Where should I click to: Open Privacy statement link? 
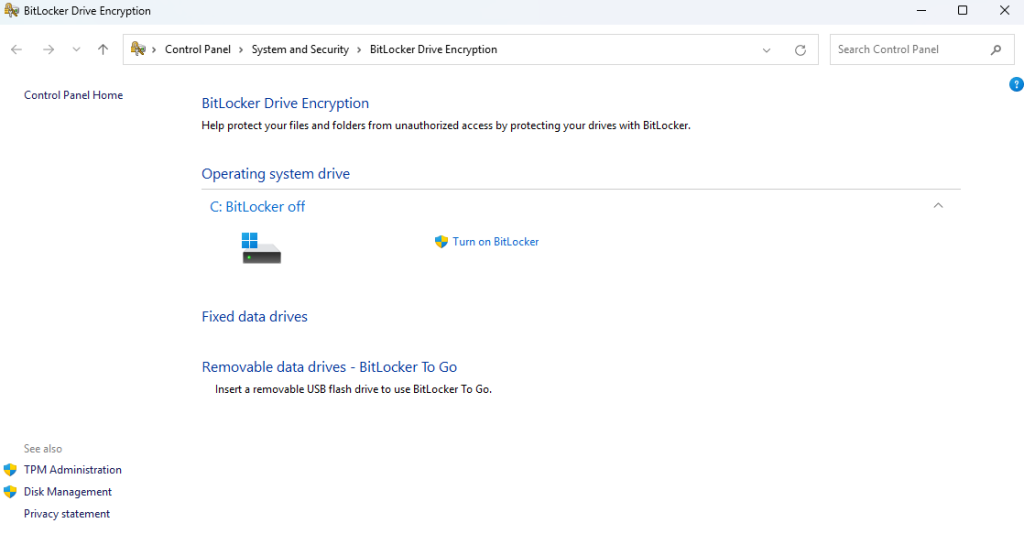67,514
